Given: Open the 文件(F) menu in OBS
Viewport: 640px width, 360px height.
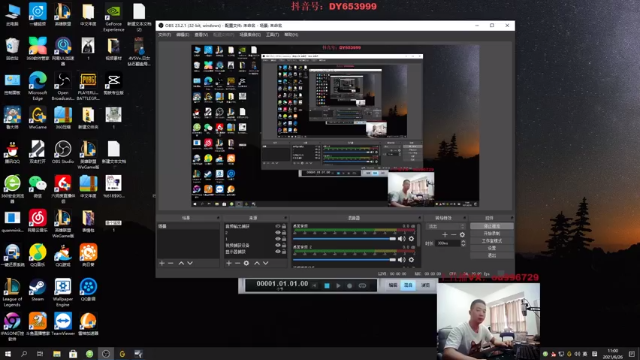Looking at the screenshot, I should [164, 35].
